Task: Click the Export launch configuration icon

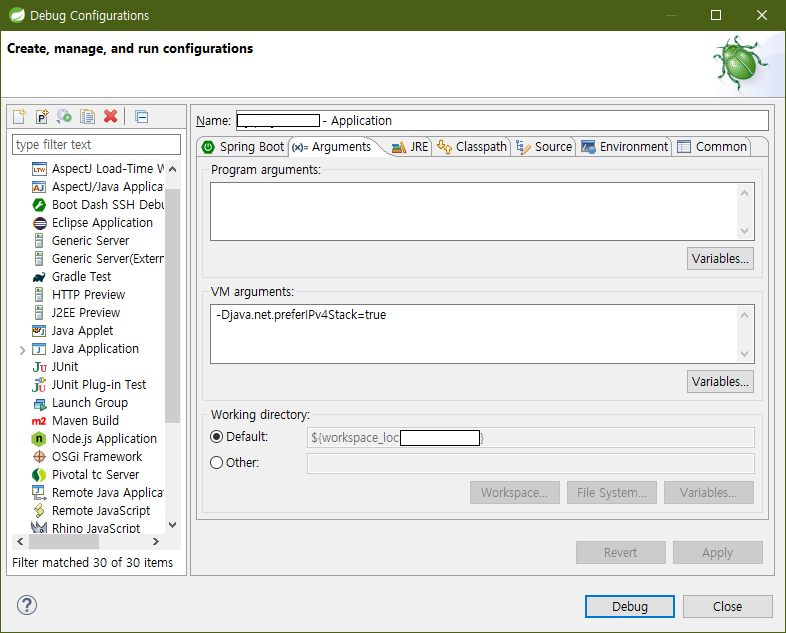Action: pyautogui.click(x=64, y=116)
